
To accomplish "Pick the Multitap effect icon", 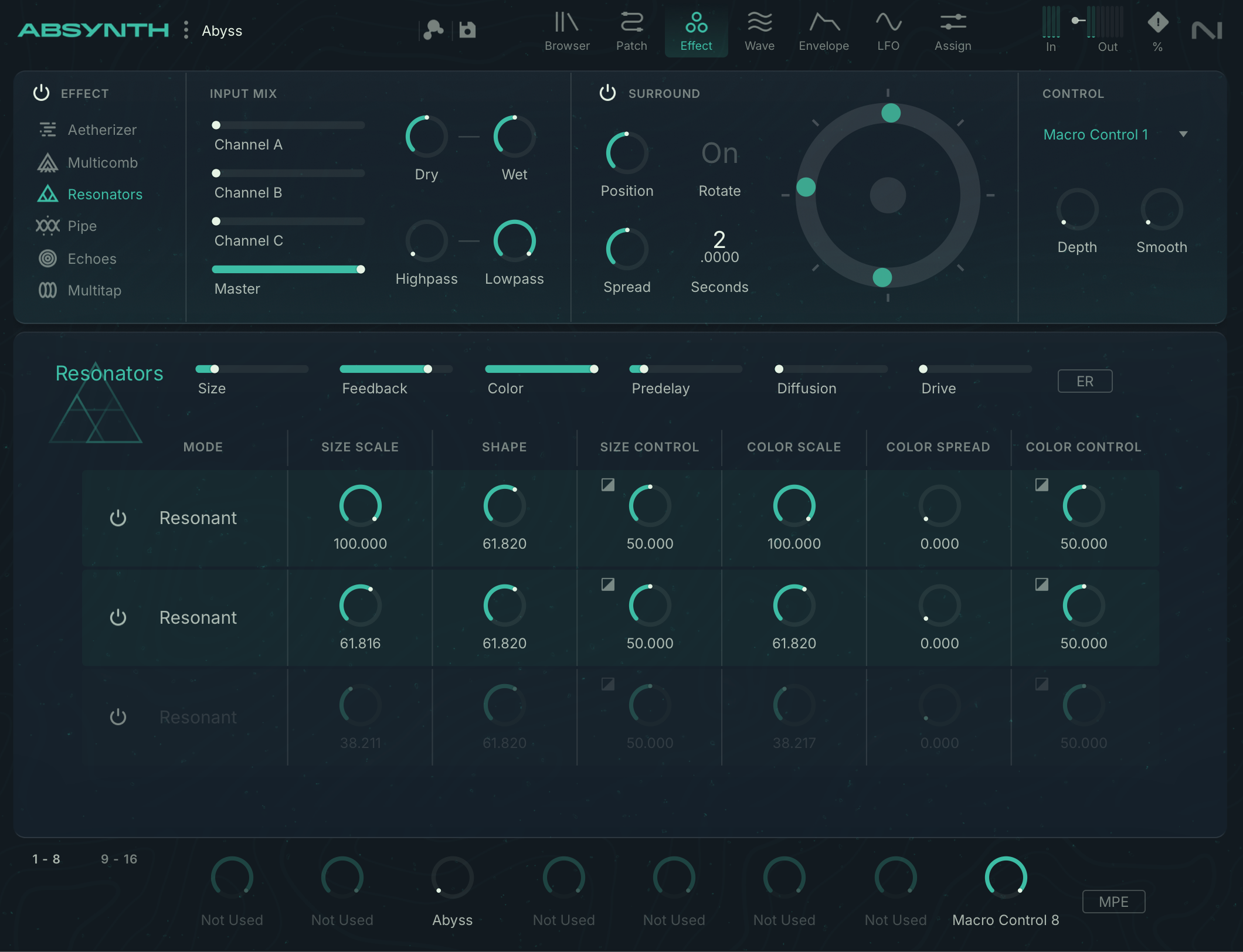I will point(47,290).
